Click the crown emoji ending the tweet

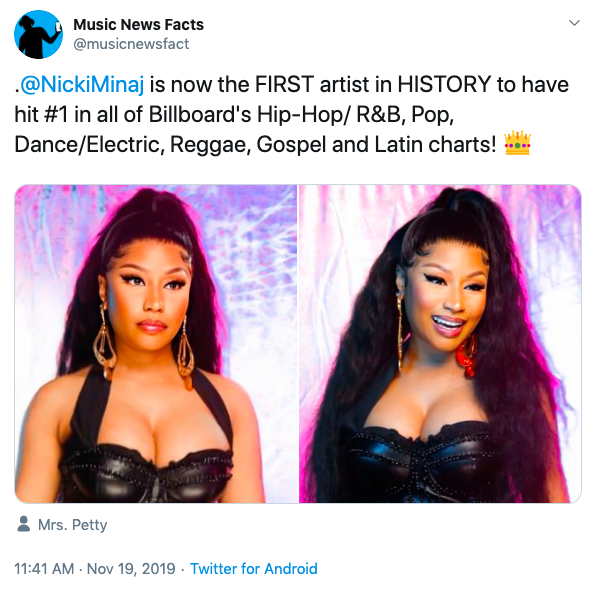[x=517, y=143]
